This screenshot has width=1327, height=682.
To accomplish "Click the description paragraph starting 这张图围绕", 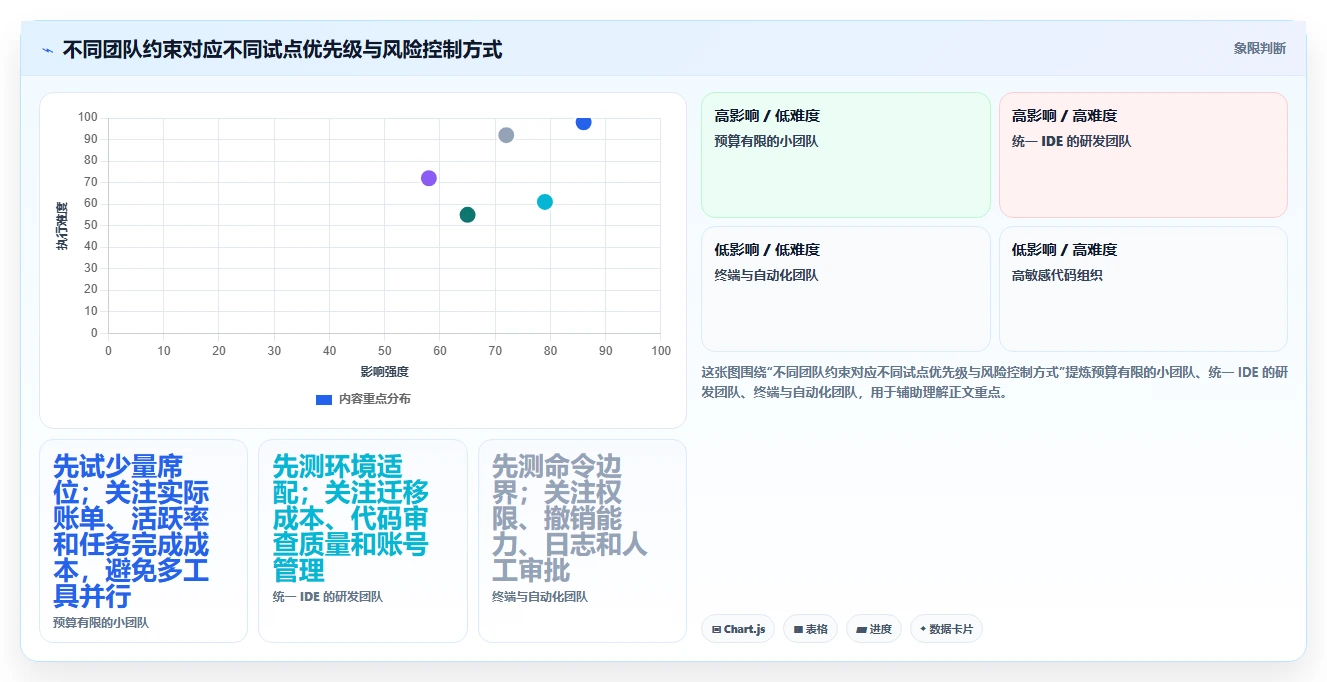I will pos(995,382).
